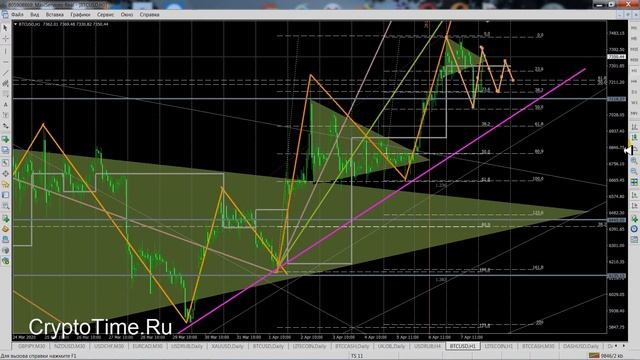640x360 pixels.
Task: Open the Вставка menu
Action: 55,15
